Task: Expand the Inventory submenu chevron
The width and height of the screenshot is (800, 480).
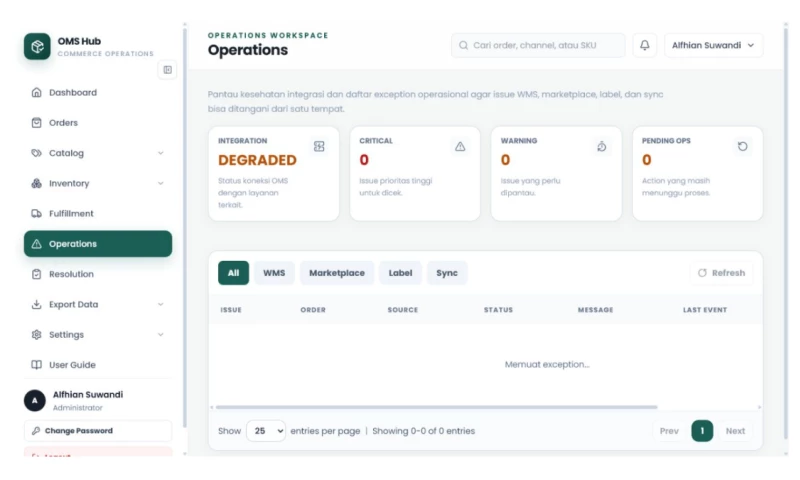Action: [161, 183]
